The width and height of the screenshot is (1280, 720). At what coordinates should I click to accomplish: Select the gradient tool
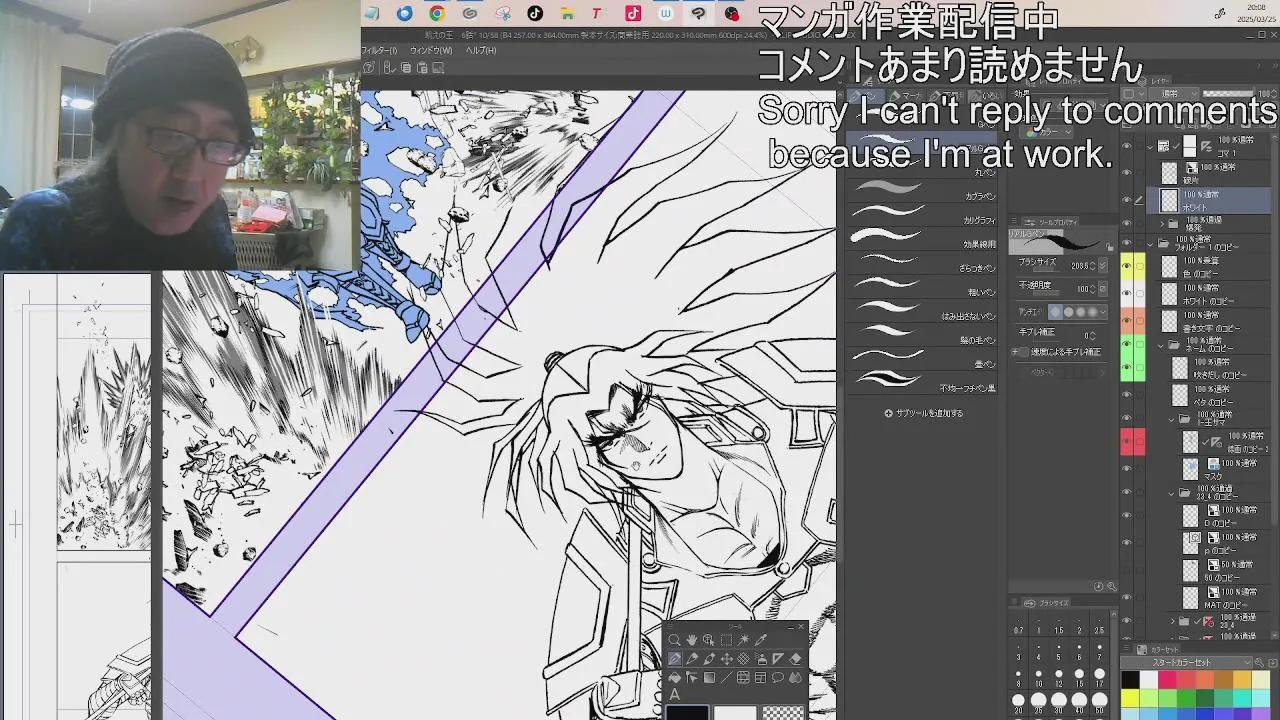click(709, 677)
